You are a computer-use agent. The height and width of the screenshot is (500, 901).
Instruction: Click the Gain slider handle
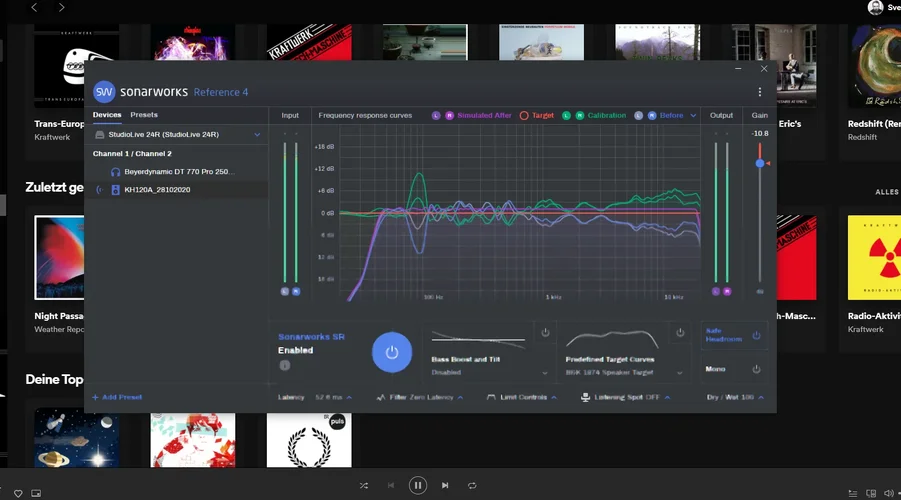click(x=760, y=163)
